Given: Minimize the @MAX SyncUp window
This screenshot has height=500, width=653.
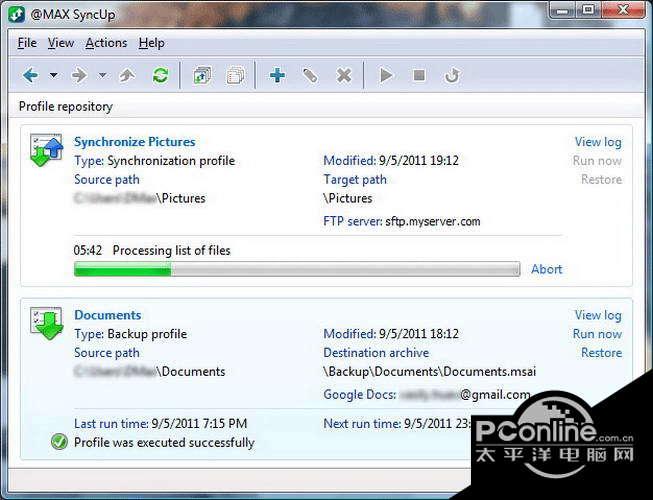Looking at the screenshot, I should (x=563, y=10).
